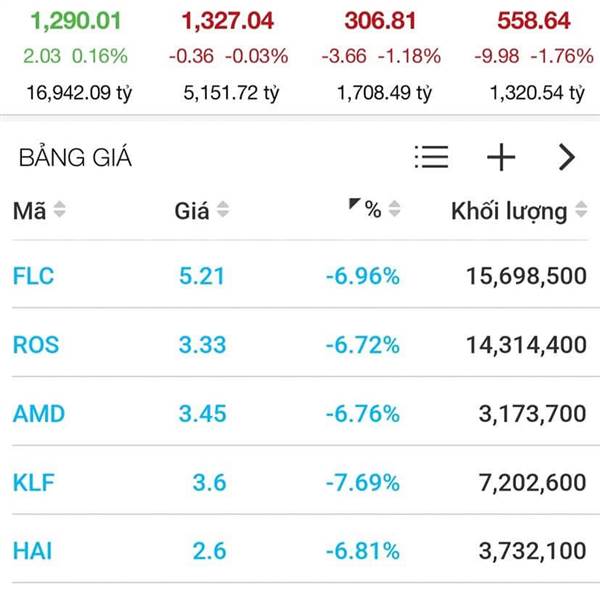Click KLF percent change -7.69%
The height and width of the screenshot is (600, 600).
coord(362,482)
